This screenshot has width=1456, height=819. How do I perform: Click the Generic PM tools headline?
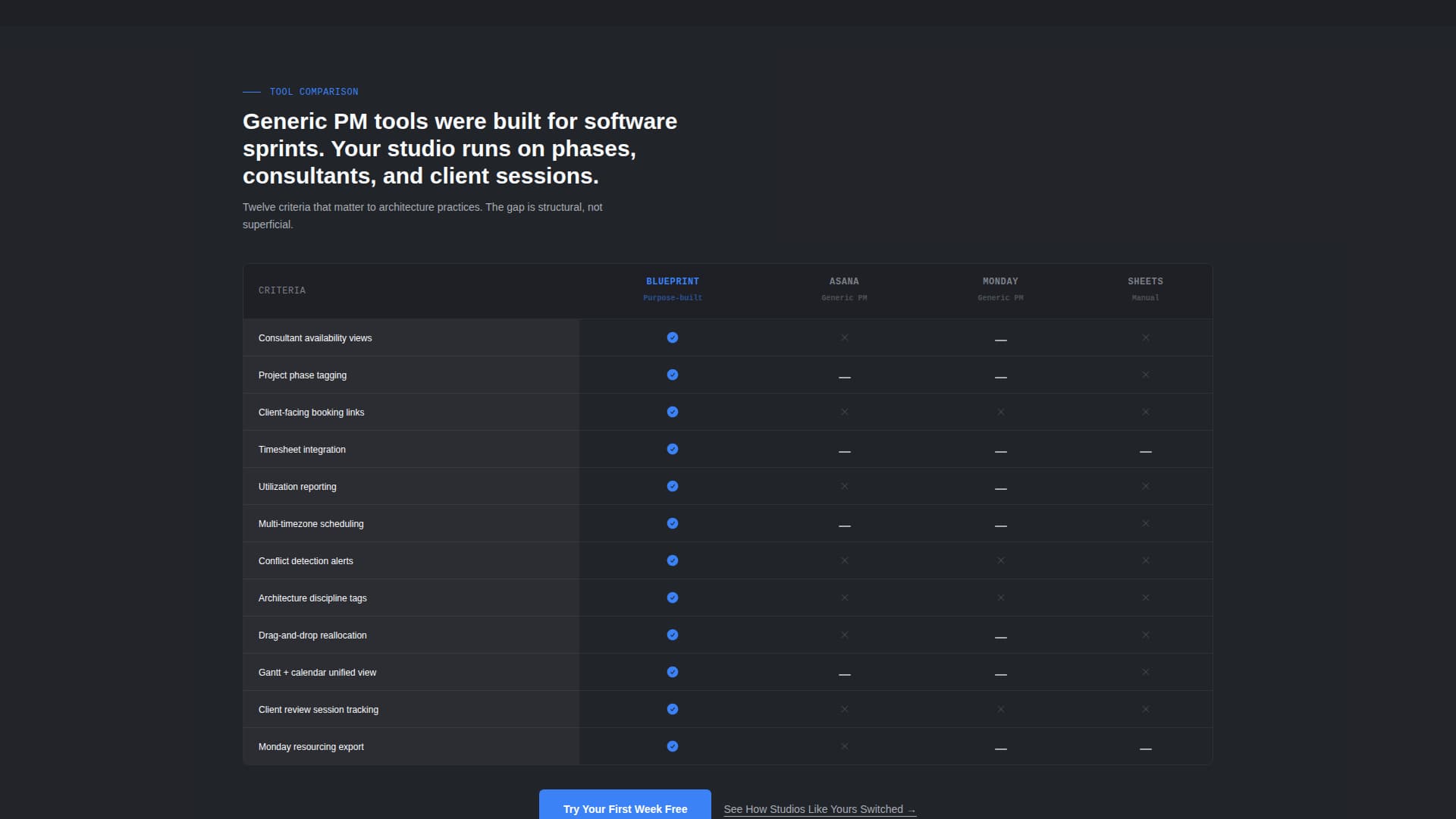[460, 149]
